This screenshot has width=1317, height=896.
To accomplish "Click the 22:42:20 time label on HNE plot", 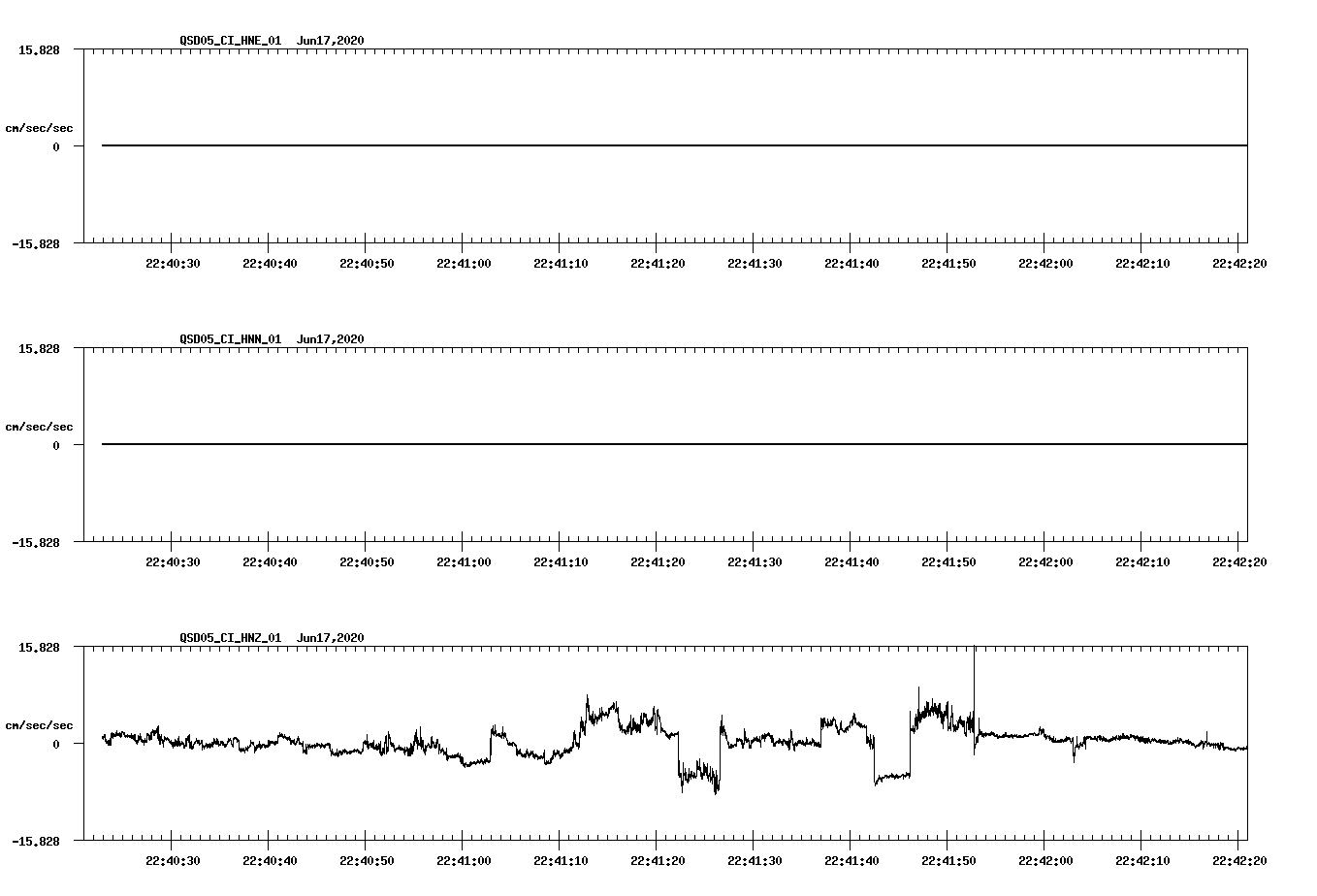I will pos(1239,264).
